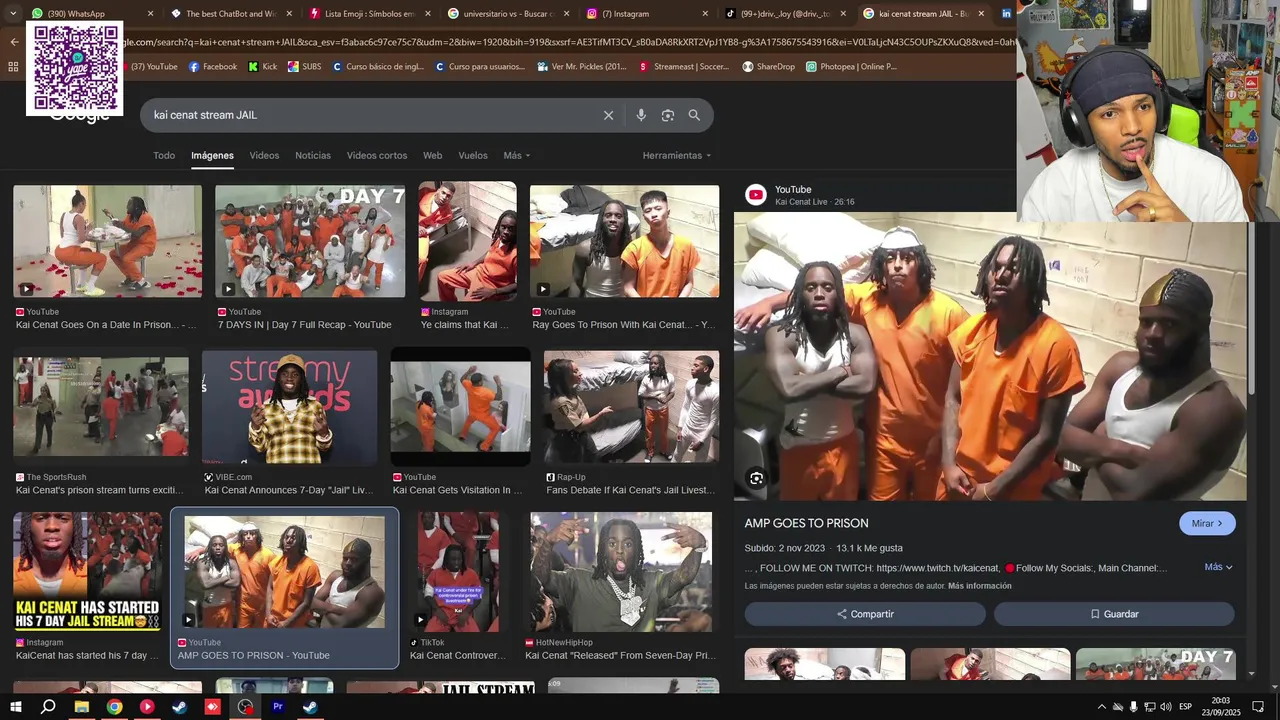Switch to the TikTok browser tab
Viewport: 1280px width, 720px height.
pos(785,14)
